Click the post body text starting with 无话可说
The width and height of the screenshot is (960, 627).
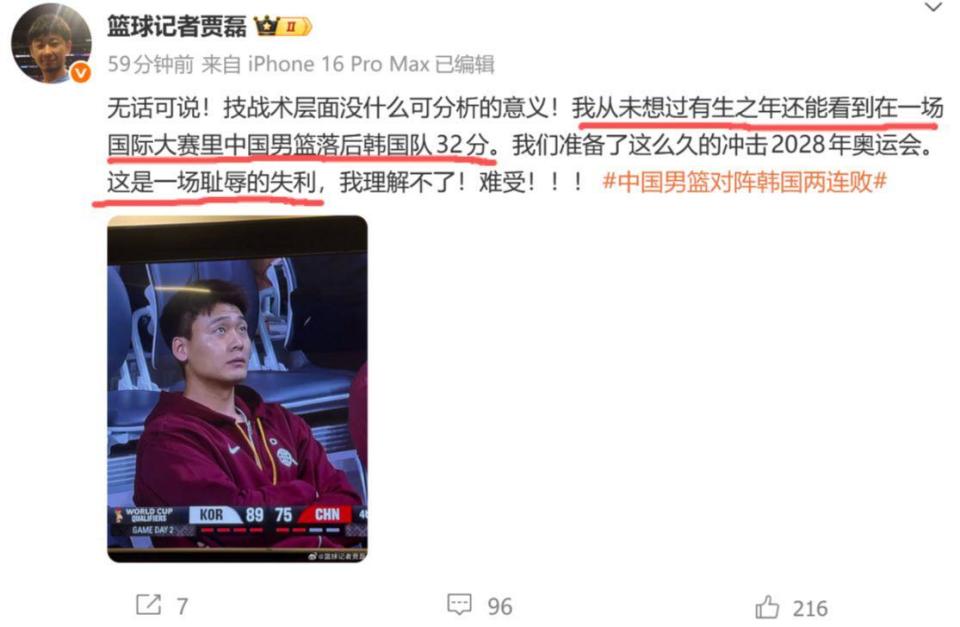click(x=524, y=146)
